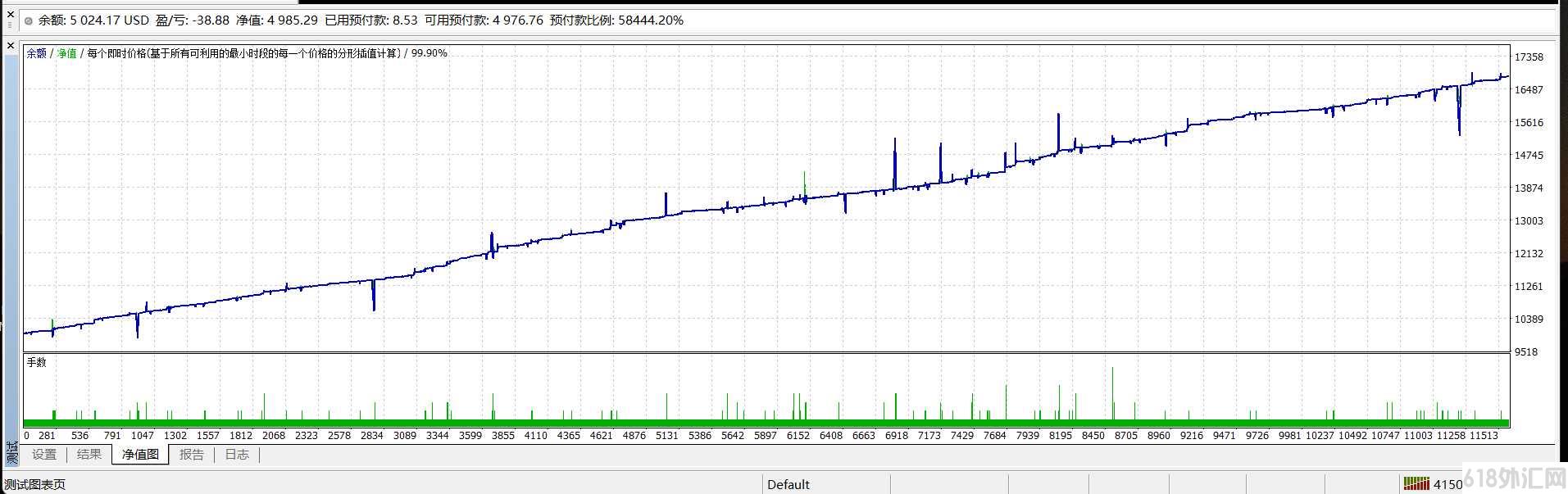The height and width of the screenshot is (494, 1568).
Task: Click the green 净值 chart legend label
Action: [66, 53]
